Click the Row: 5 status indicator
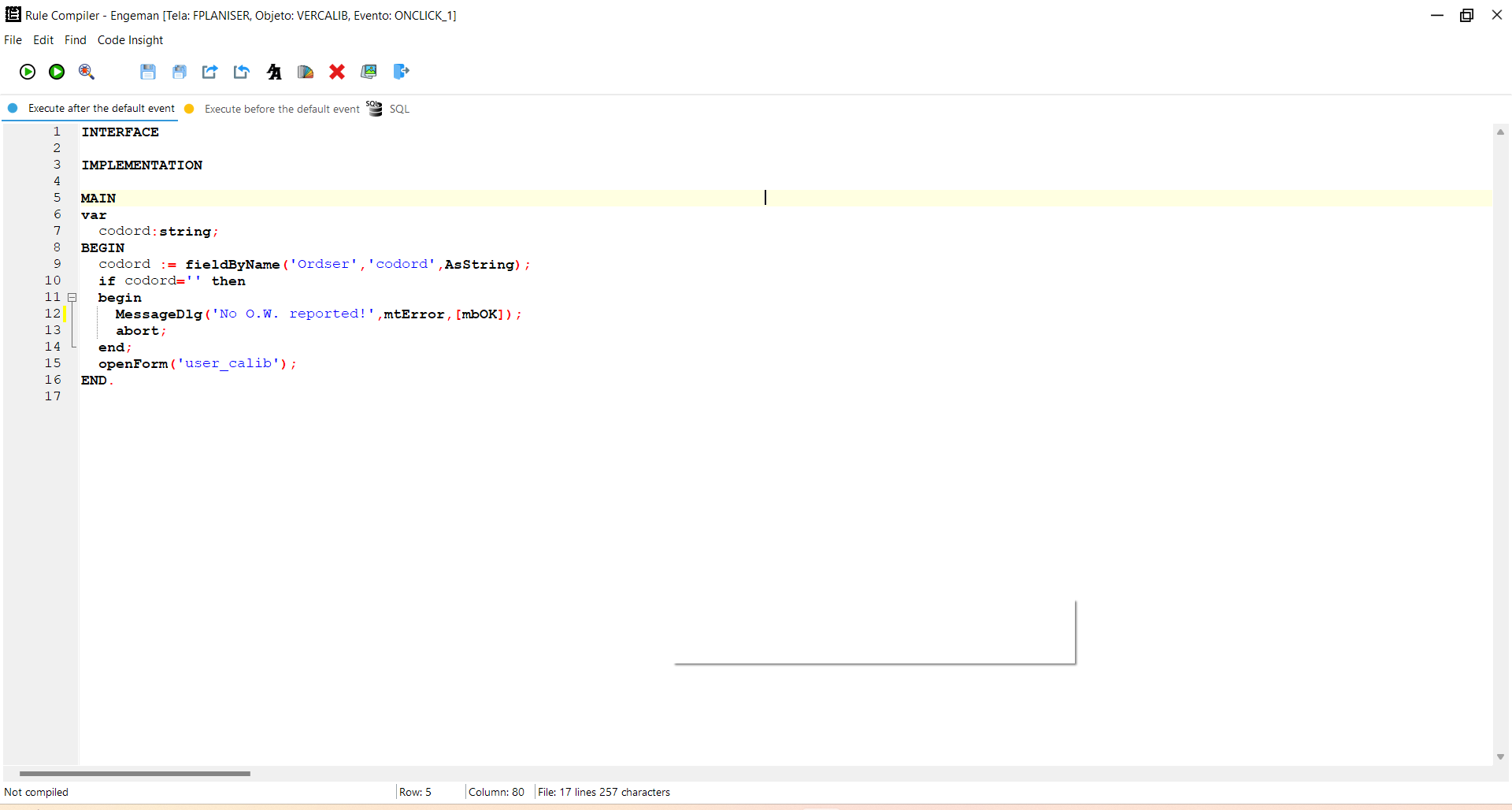The image size is (1512, 810). pos(415,793)
